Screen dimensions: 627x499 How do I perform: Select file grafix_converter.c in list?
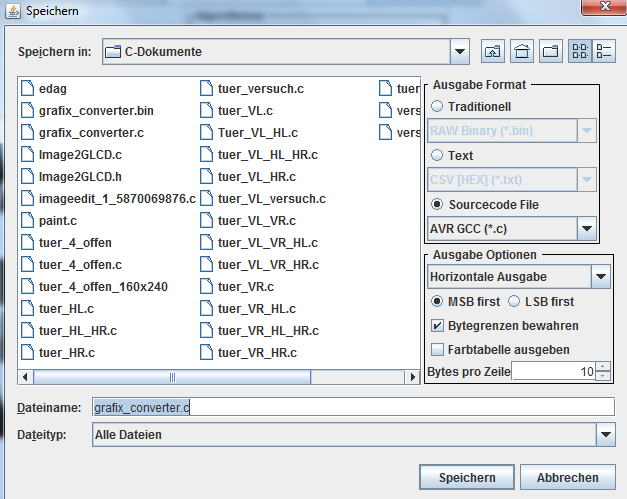point(82,132)
